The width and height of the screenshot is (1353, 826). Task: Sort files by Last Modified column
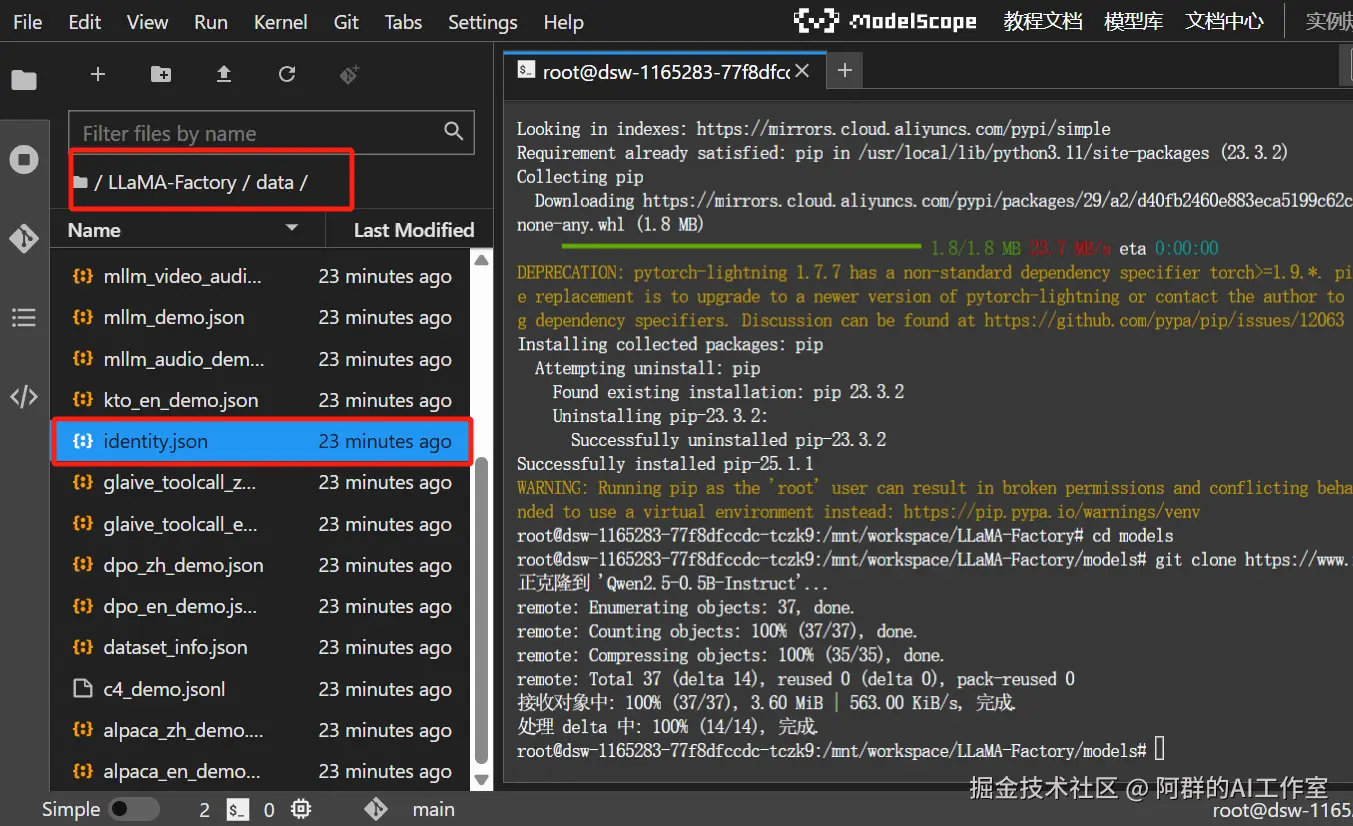tap(414, 230)
